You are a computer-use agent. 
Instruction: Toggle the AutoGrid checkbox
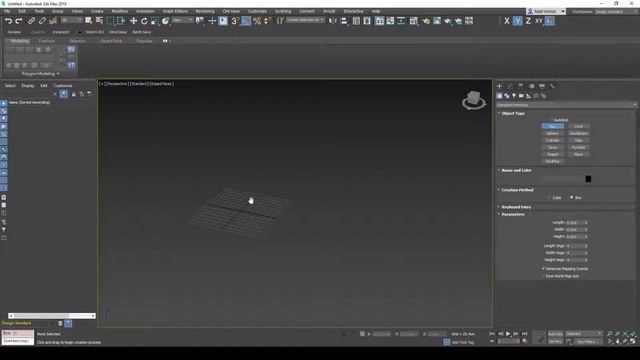pyautogui.click(x=551, y=120)
